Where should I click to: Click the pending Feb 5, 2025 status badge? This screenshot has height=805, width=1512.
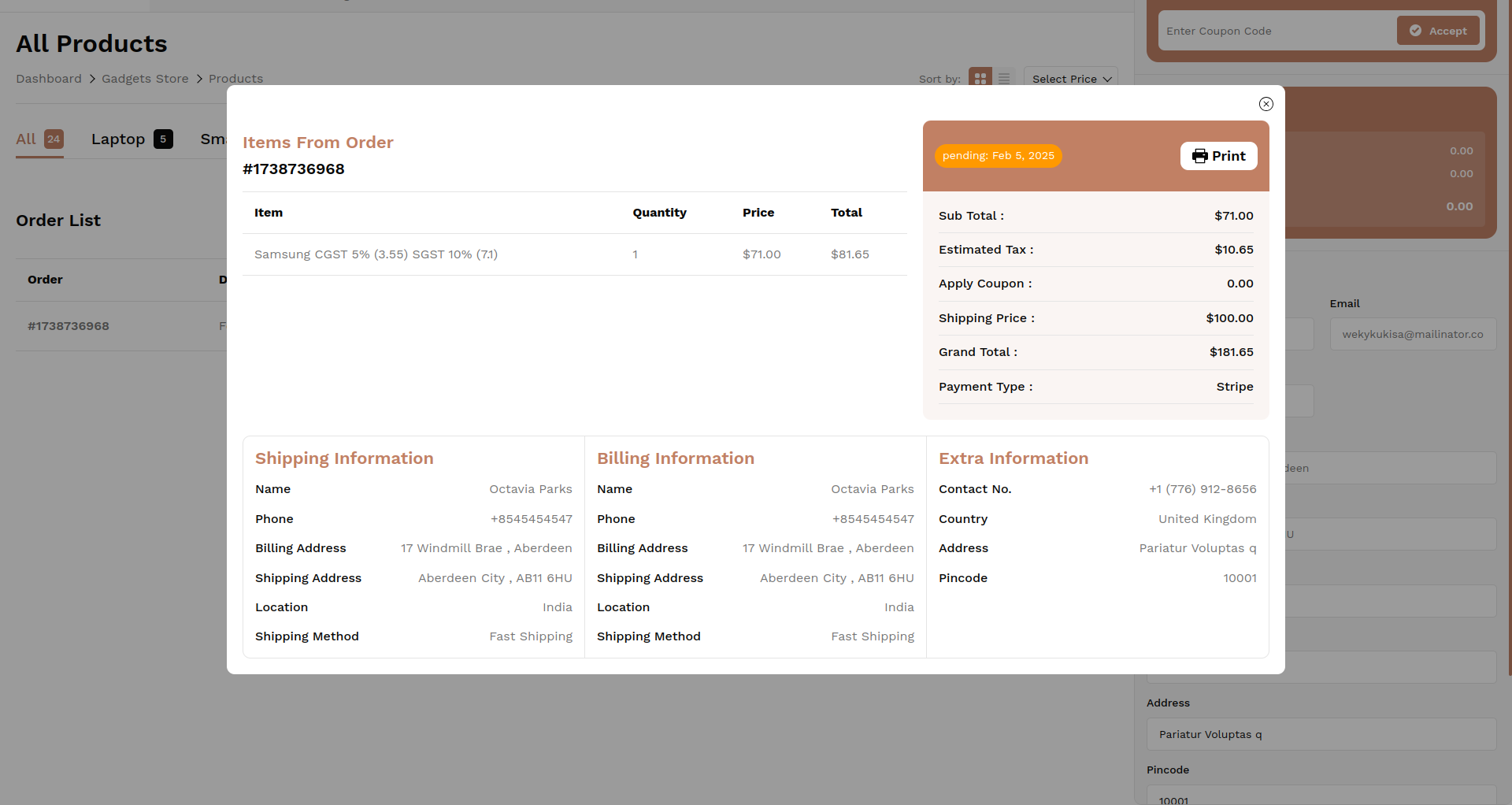[998, 156]
